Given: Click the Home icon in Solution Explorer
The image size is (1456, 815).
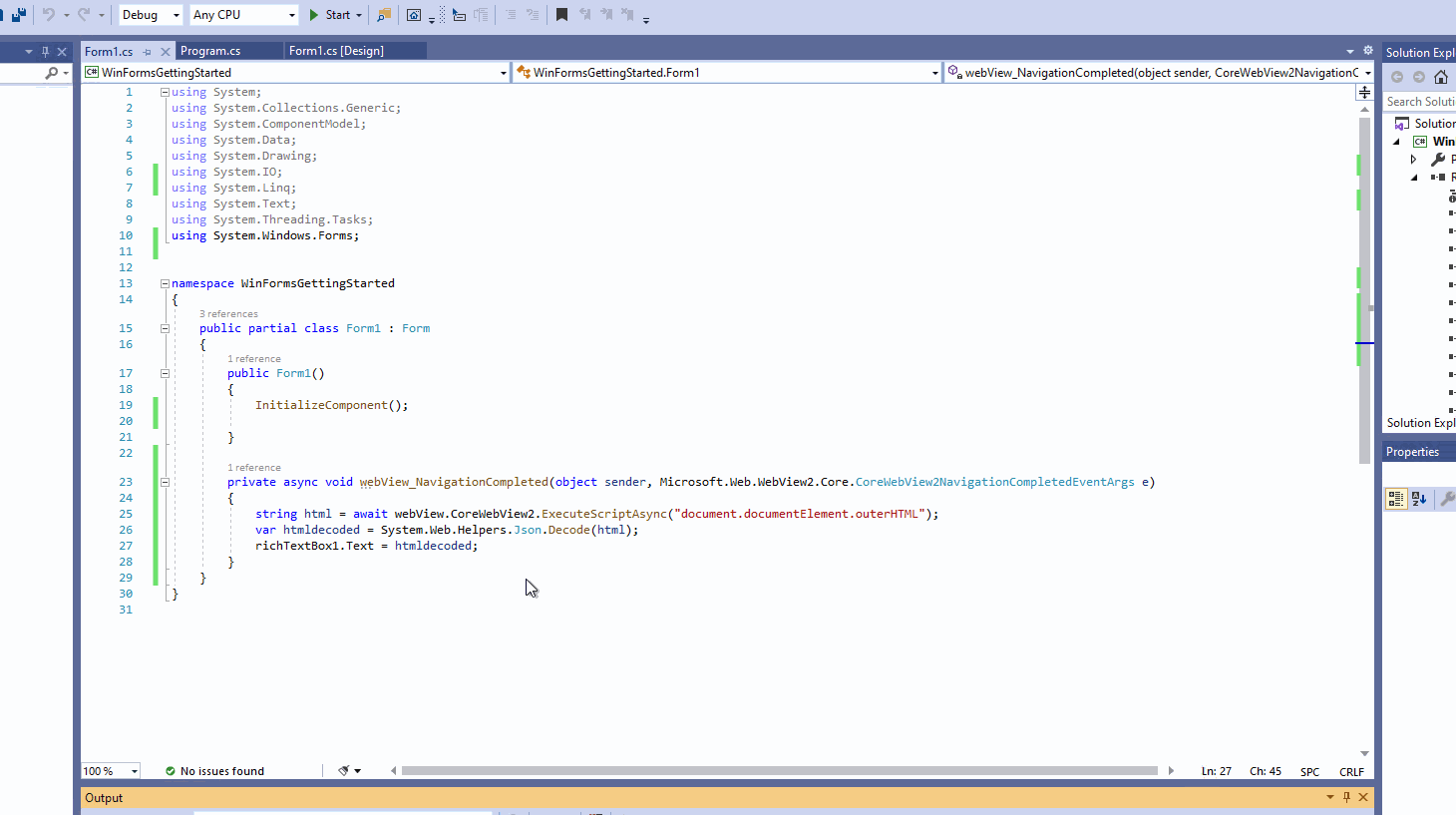Looking at the screenshot, I should 1440,76.
